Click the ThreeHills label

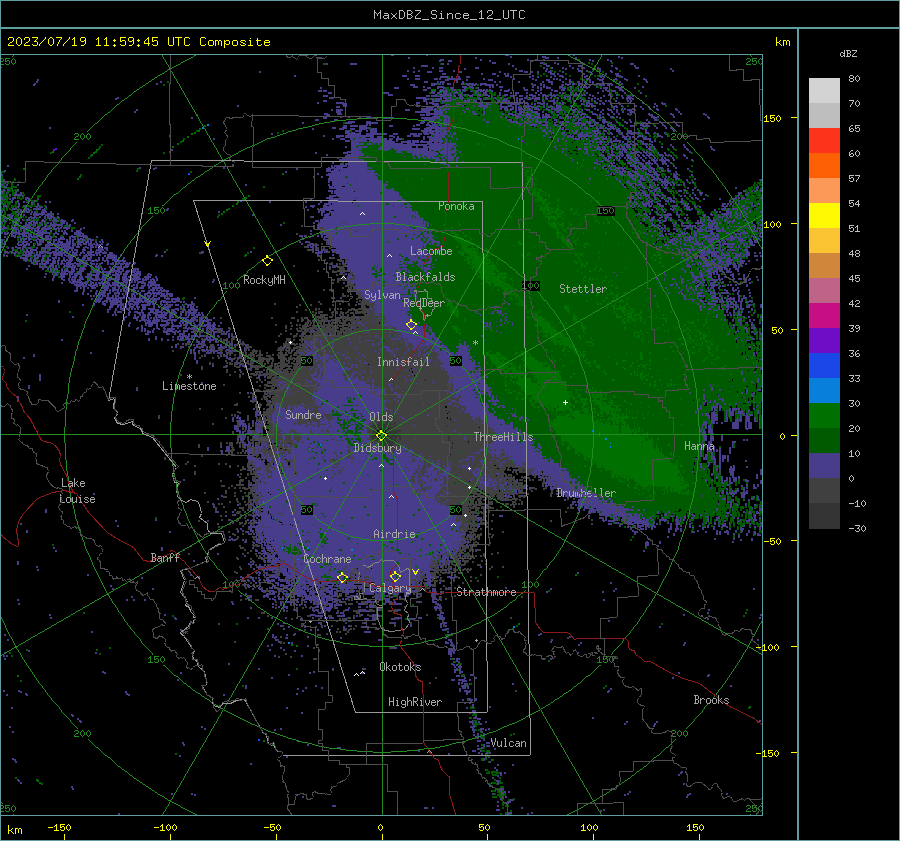coord(503,437)
